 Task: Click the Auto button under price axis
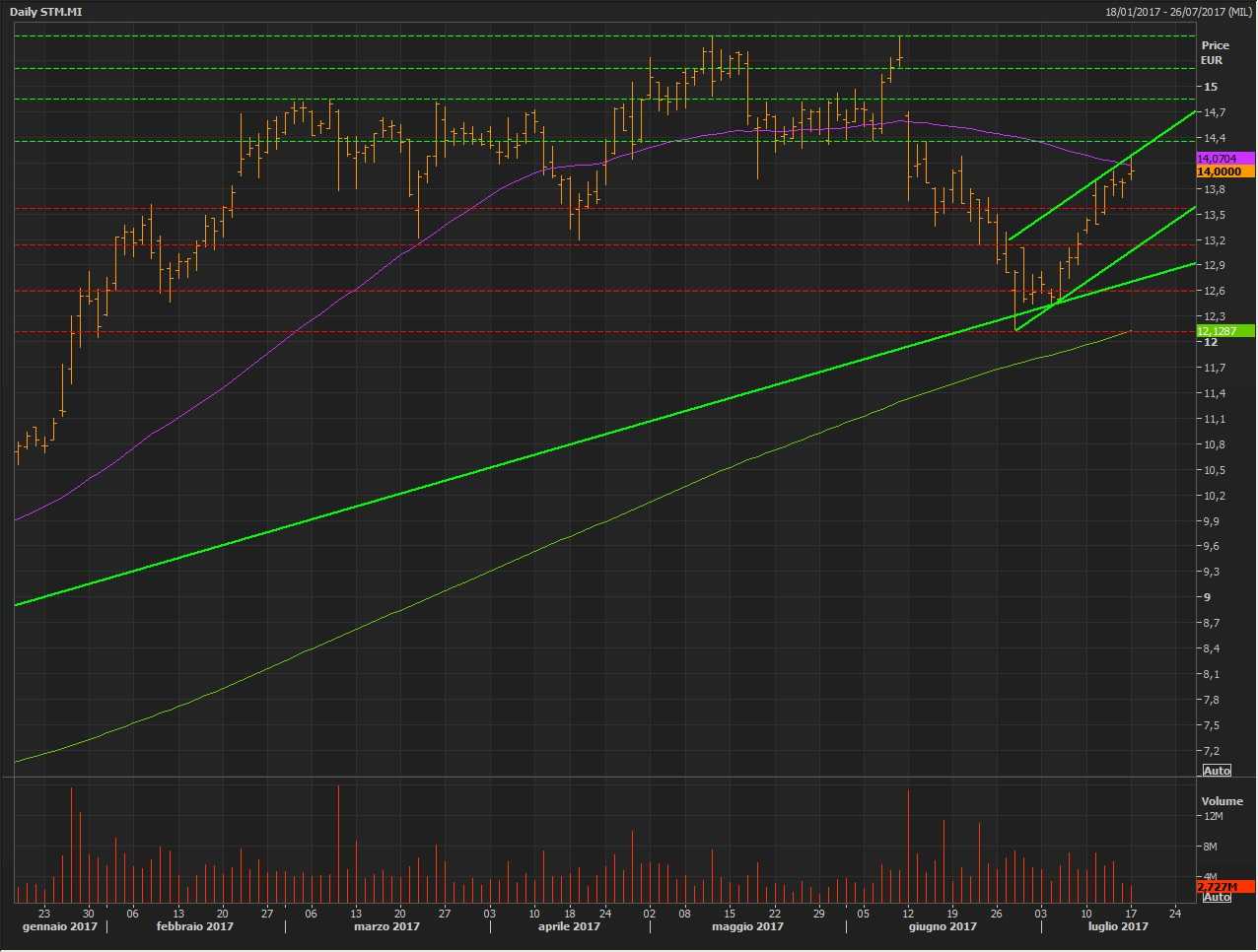pos(1217,771)
